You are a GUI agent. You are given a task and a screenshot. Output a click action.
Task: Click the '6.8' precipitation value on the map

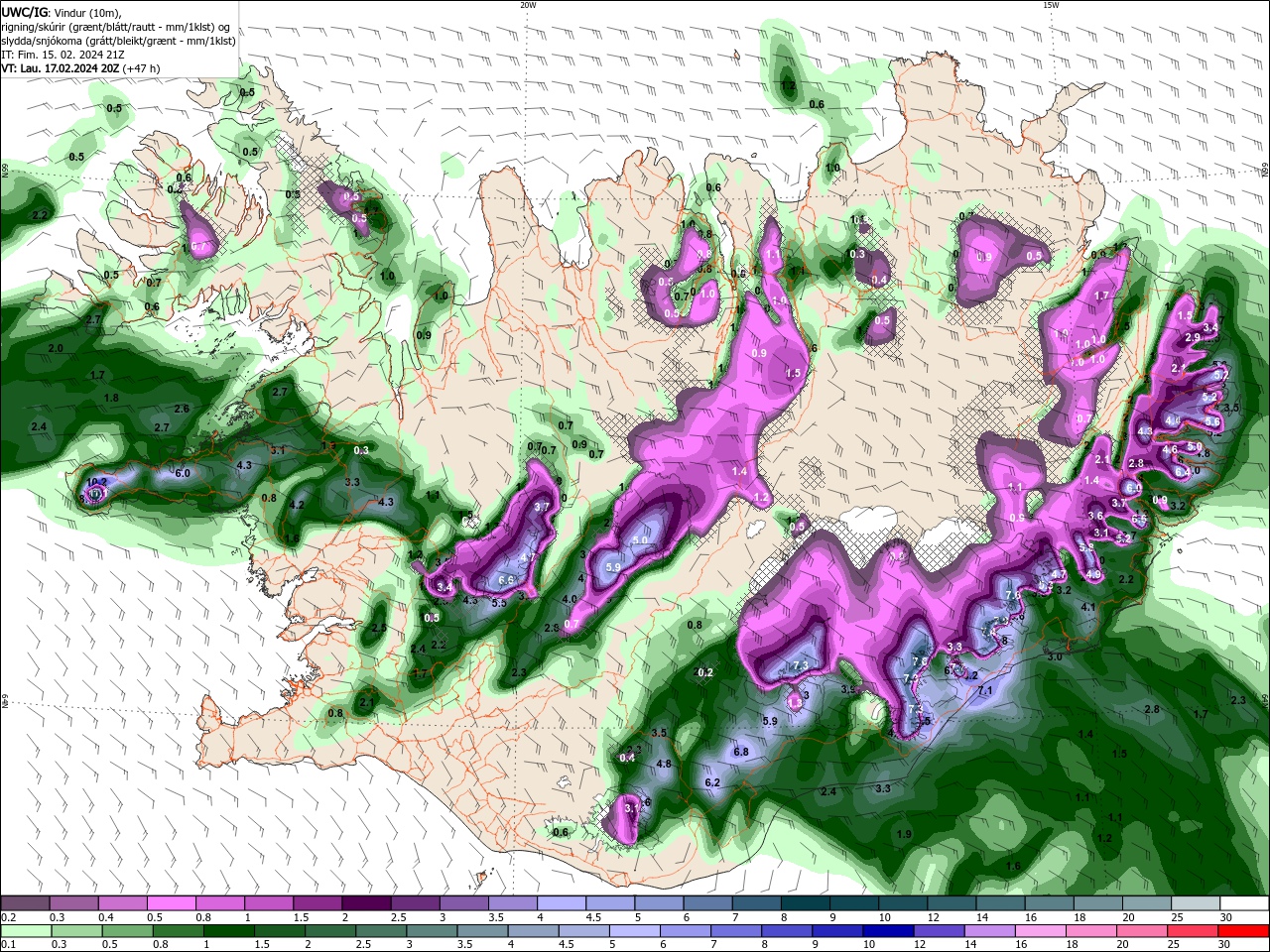click(x=740, y=752)
